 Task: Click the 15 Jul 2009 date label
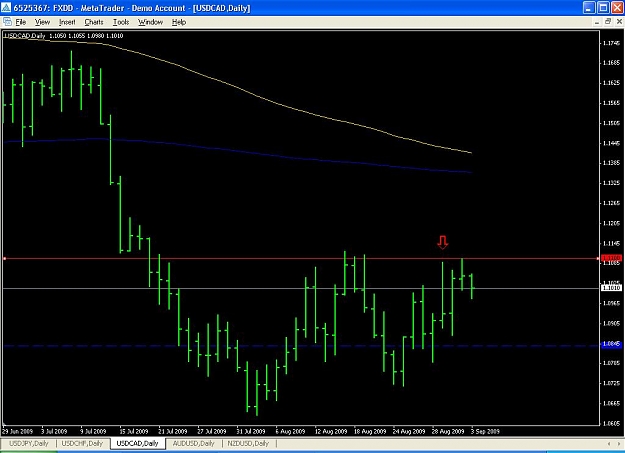point(134,431)
